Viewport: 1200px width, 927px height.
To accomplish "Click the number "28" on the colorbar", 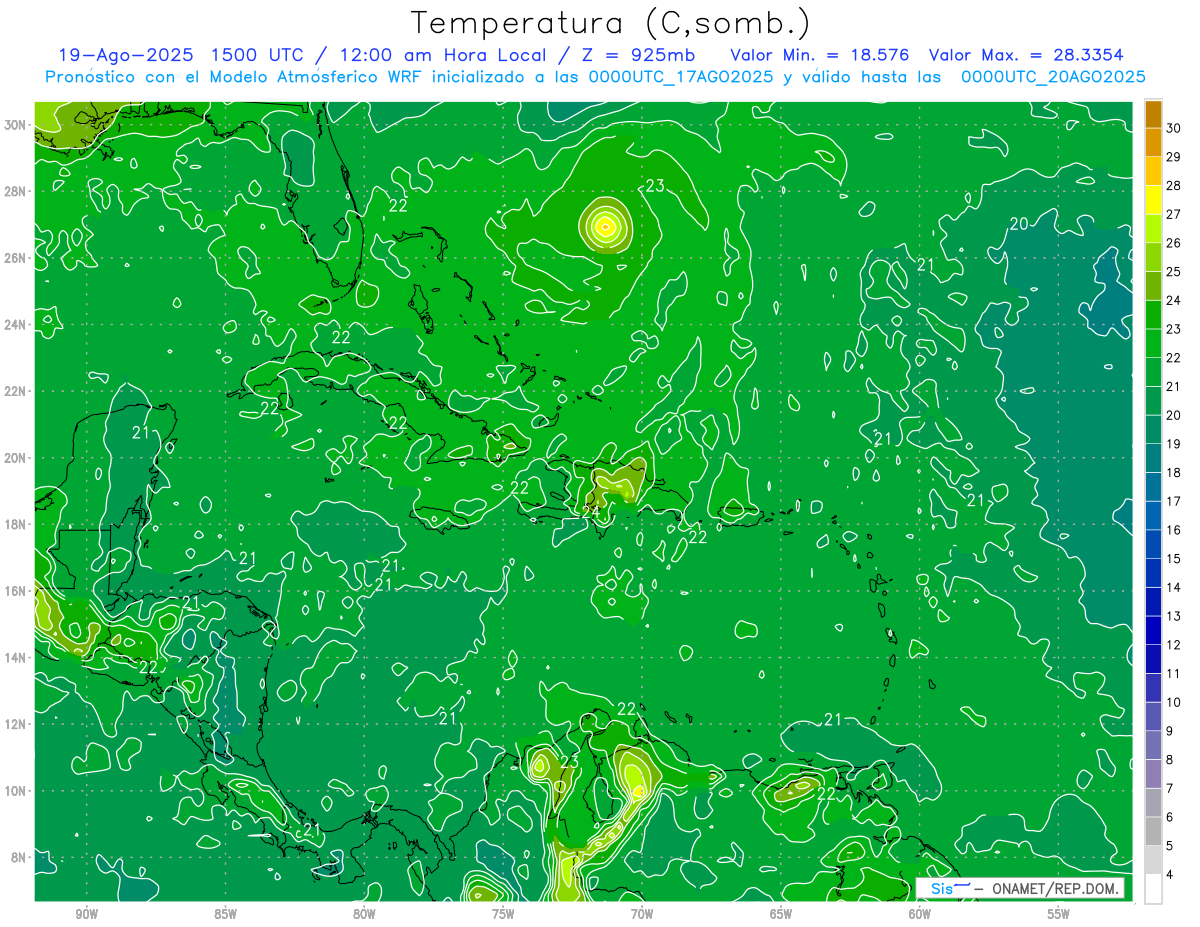I will point(1174,185).
